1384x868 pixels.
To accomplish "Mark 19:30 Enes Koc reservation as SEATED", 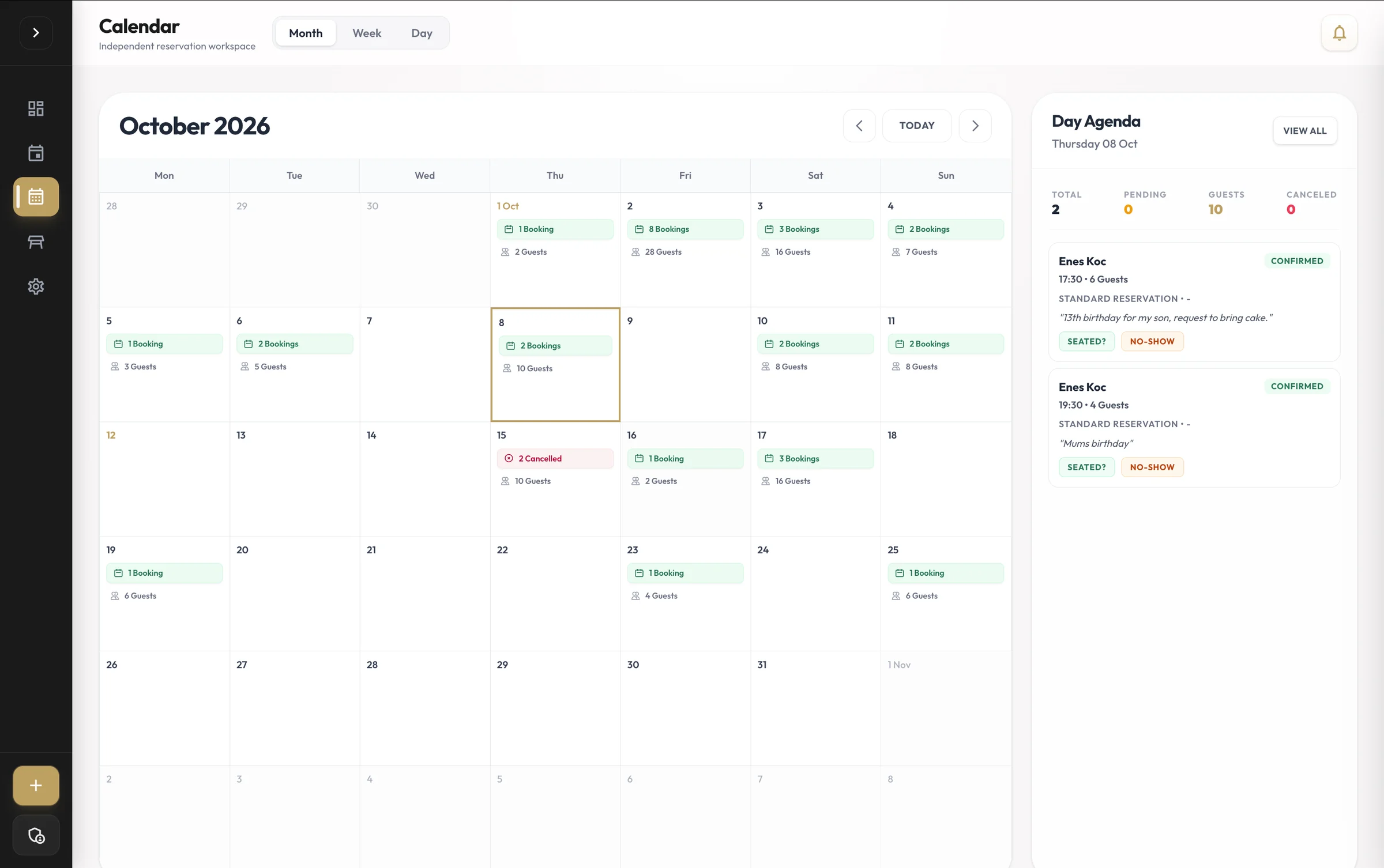I will [x=1086, y=467].
